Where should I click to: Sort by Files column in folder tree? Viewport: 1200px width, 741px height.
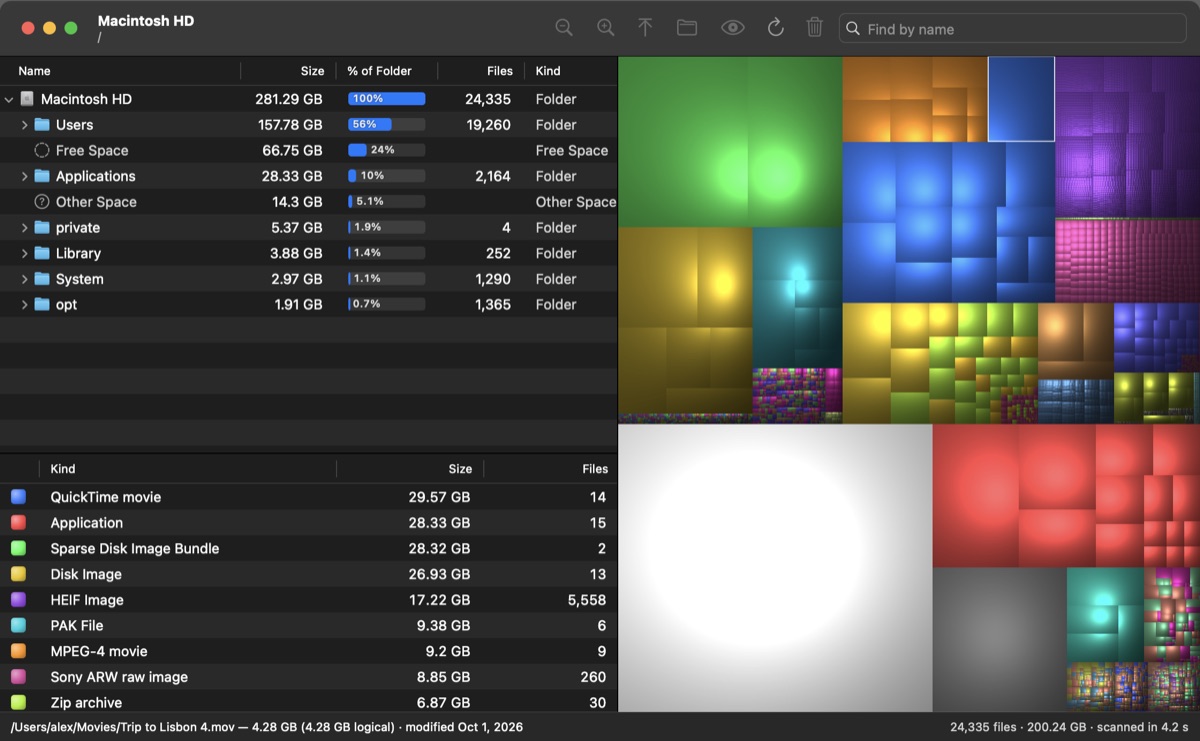(481, 71)
